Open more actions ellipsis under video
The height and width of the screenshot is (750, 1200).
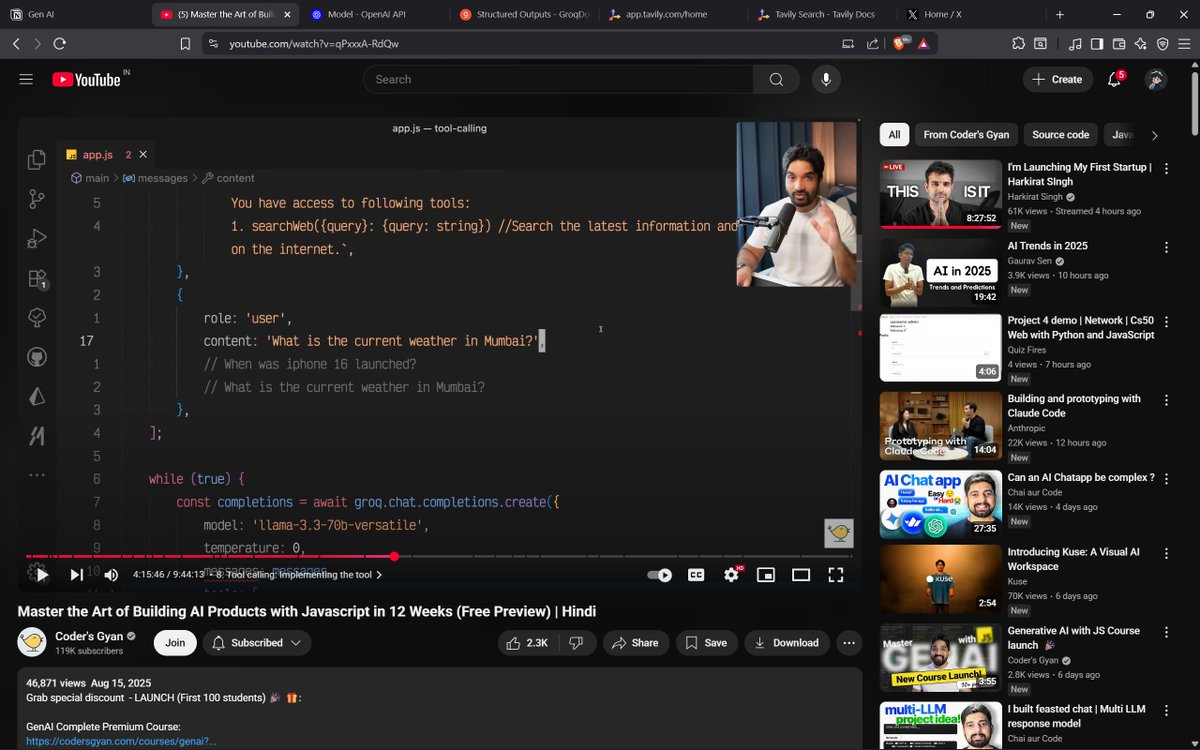pos(849,643)
